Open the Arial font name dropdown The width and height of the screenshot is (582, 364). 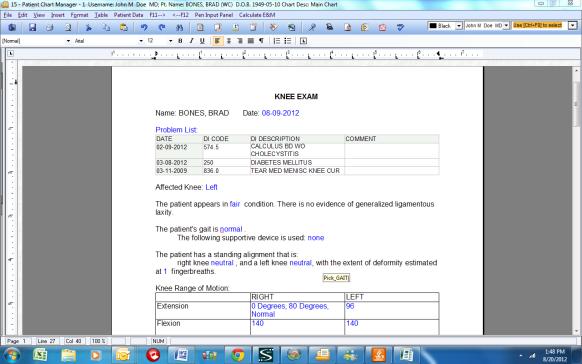pyautogui.click(x=141, y=41)
